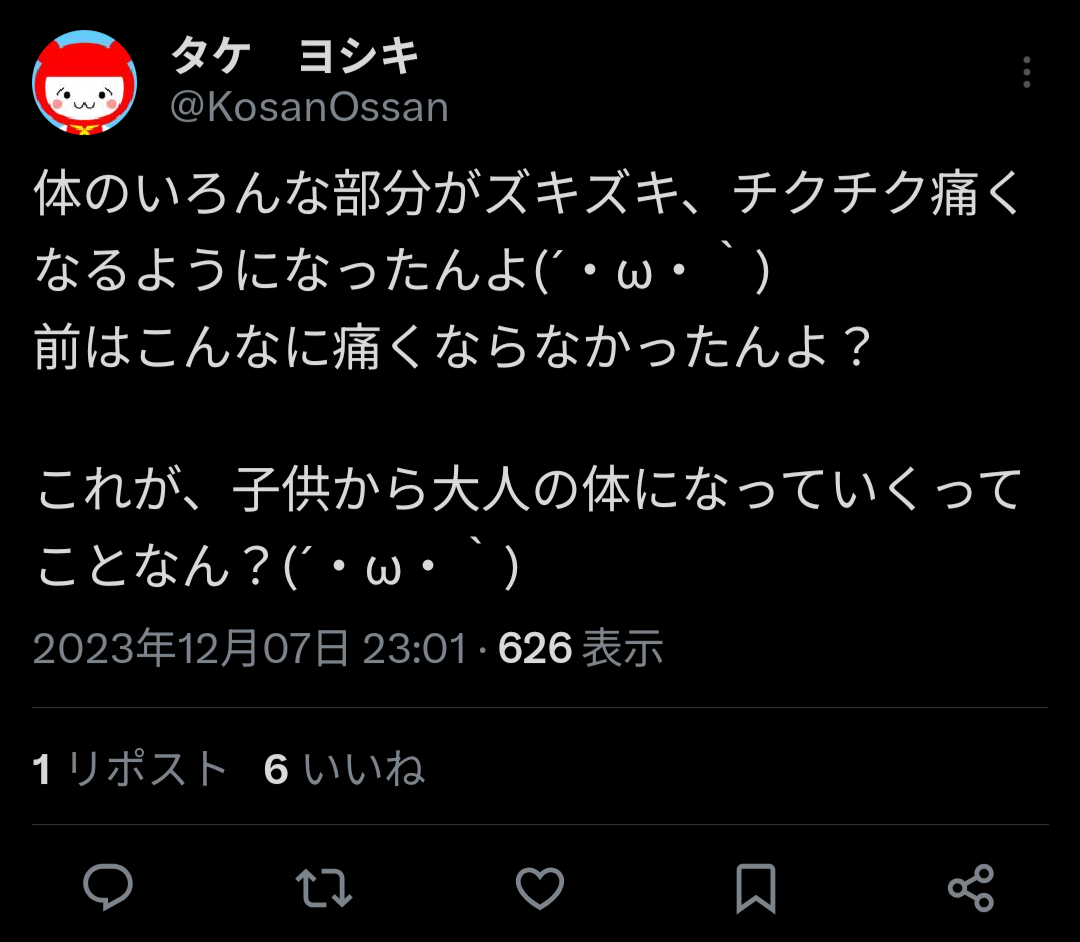Screen dimensions: 1080x942
Task: Open the 2023年12月07日 23:01 timestamp
Action: 250,648
